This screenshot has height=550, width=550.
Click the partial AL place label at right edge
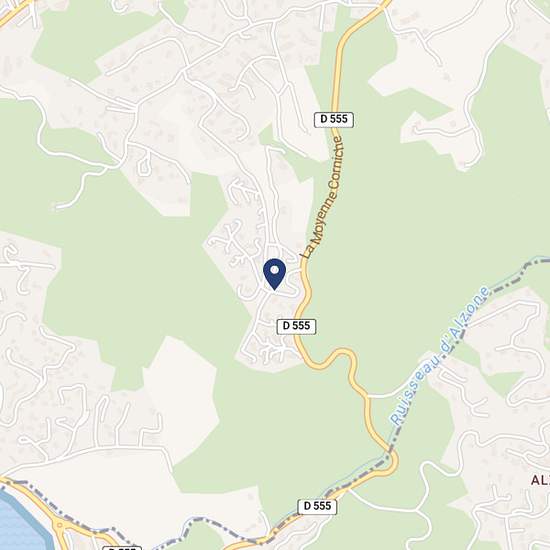540,480
